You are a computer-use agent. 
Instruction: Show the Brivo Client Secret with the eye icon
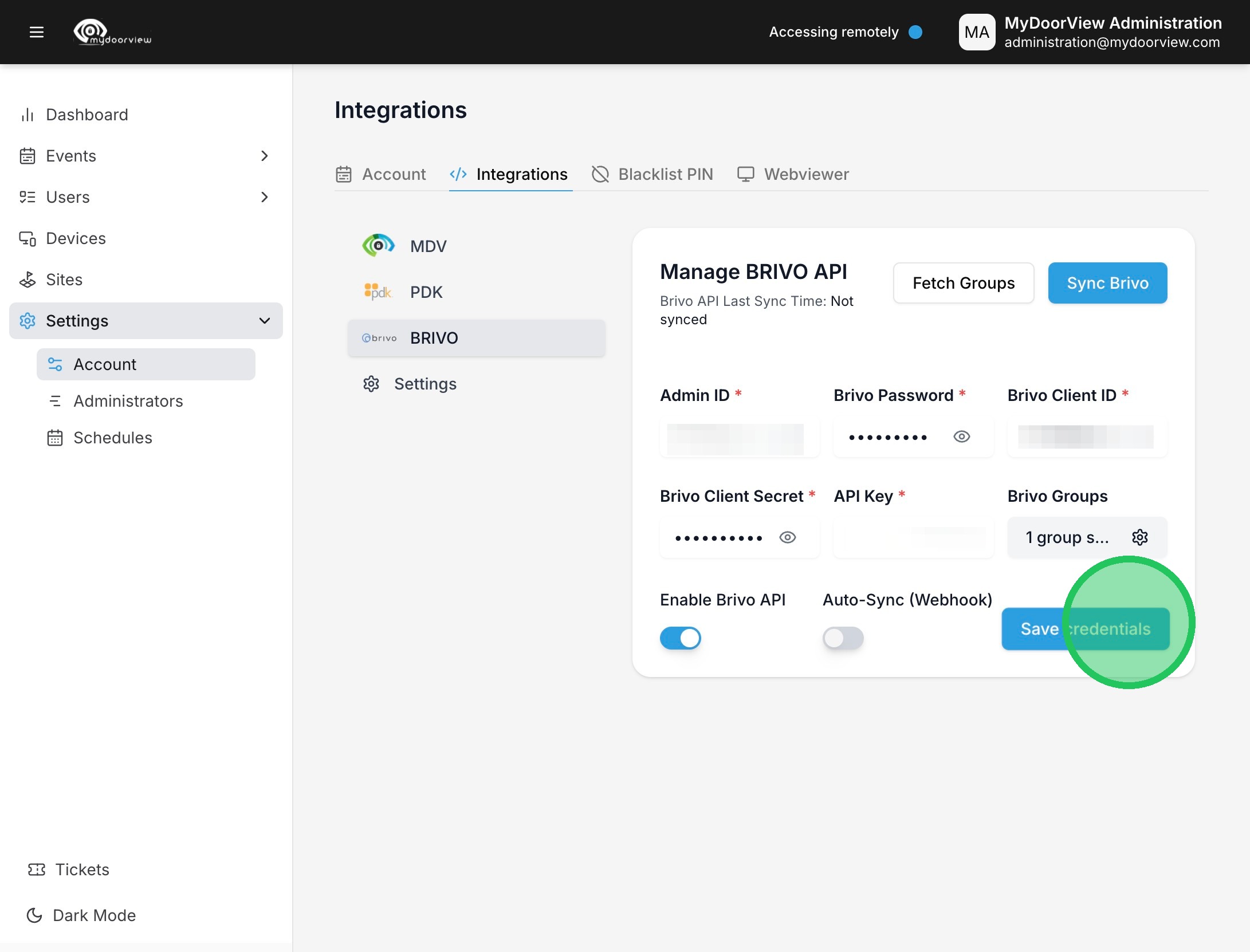point(788,537)
